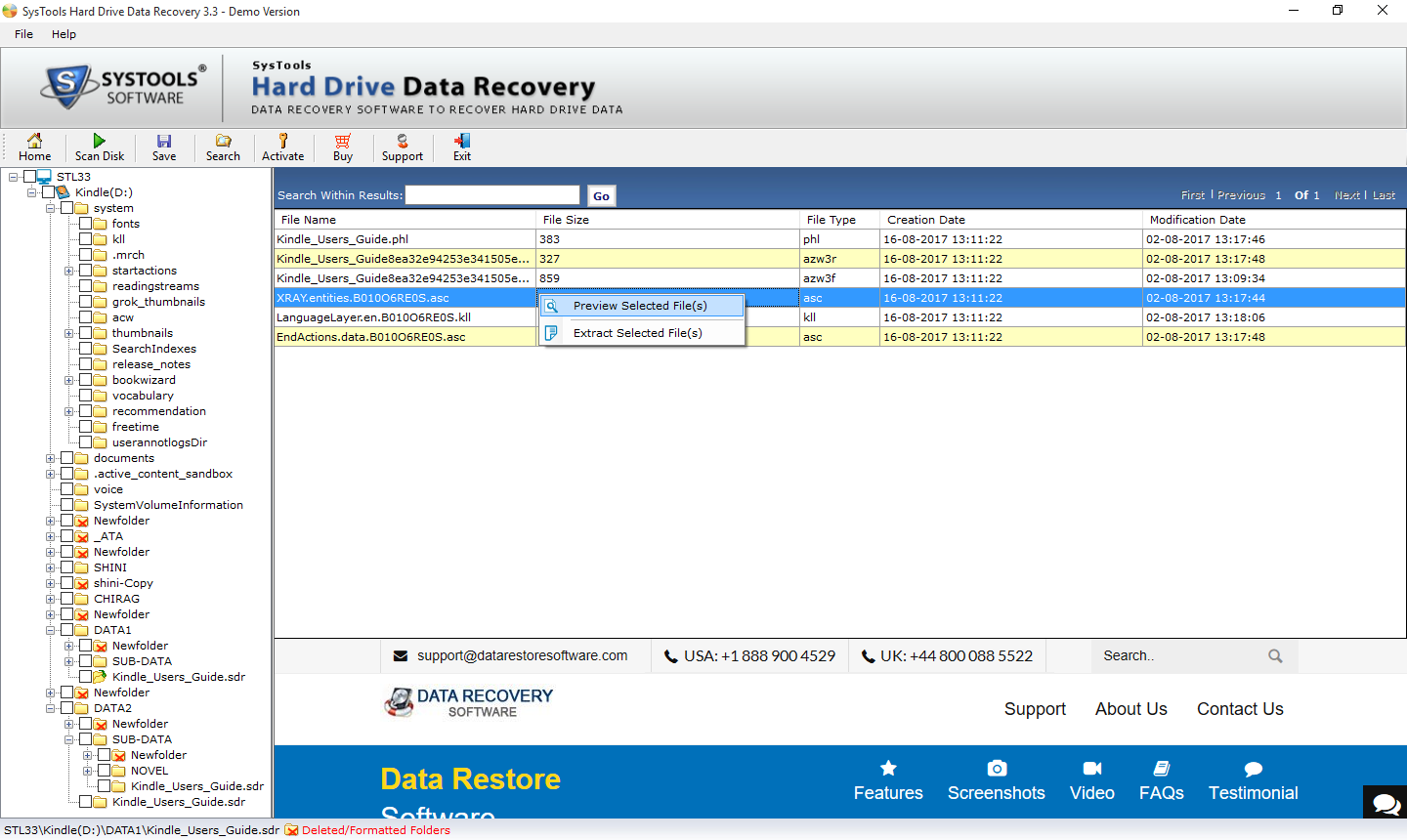Screen dimensions: 1407x840
Task: Open the Testimonial speech bubble icon
Action: [x=1254, y=769]
